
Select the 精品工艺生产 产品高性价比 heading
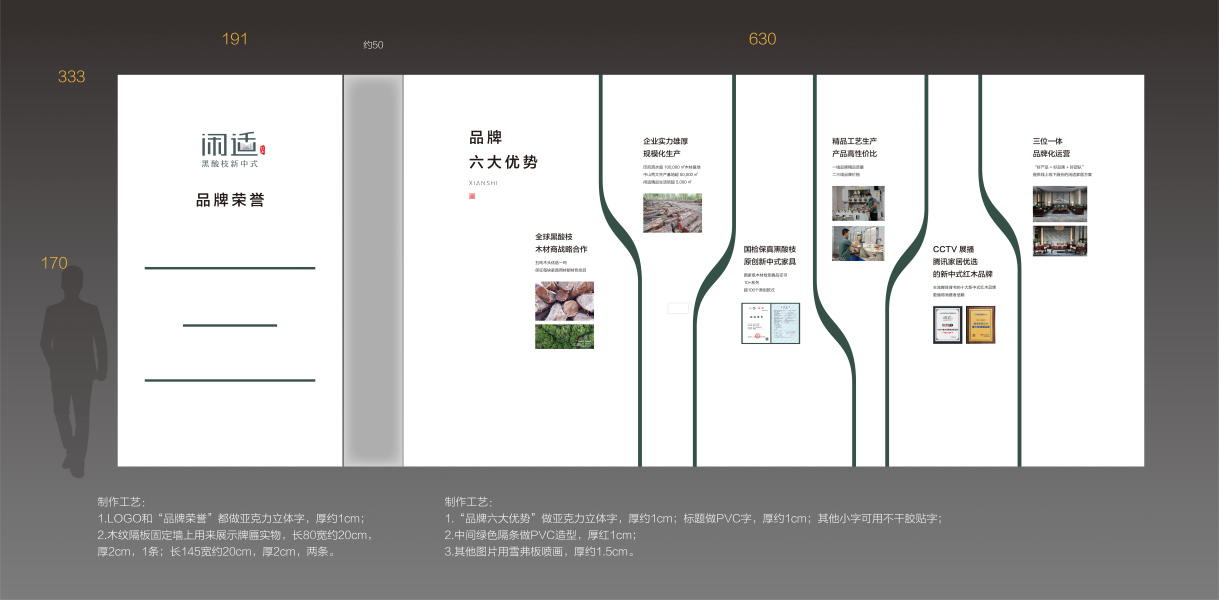(x=854, y=148)
